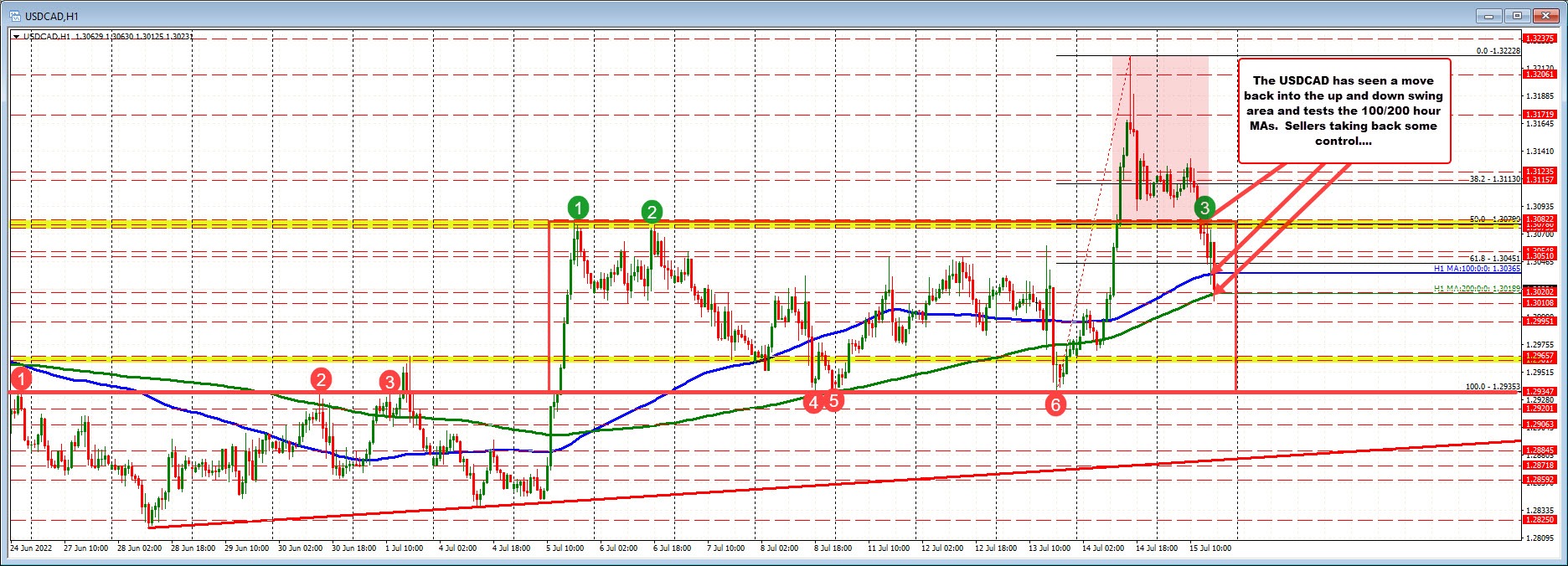Select the Fibonacci 61.8 - 1.30451 label

[1494, 259]
